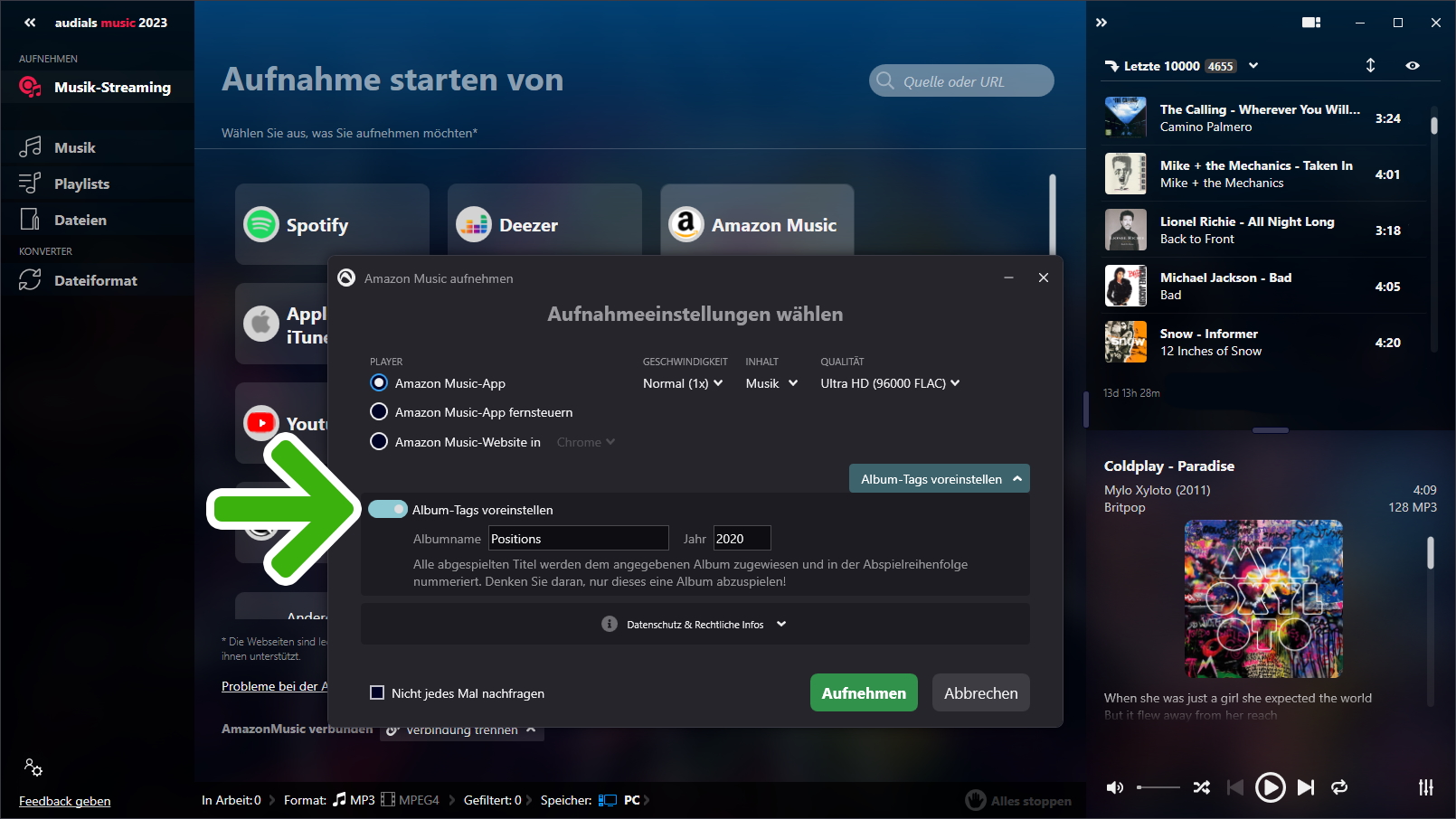Viewport: 1456px width, 819px height.
Task: Collapse the Album-Tags voreinstellen section button
Action: 939,479
